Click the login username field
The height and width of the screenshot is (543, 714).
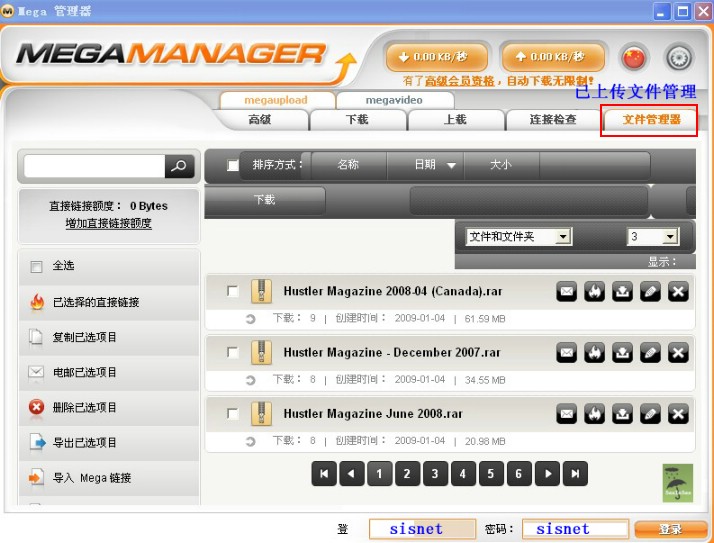(x=422, y=529)
